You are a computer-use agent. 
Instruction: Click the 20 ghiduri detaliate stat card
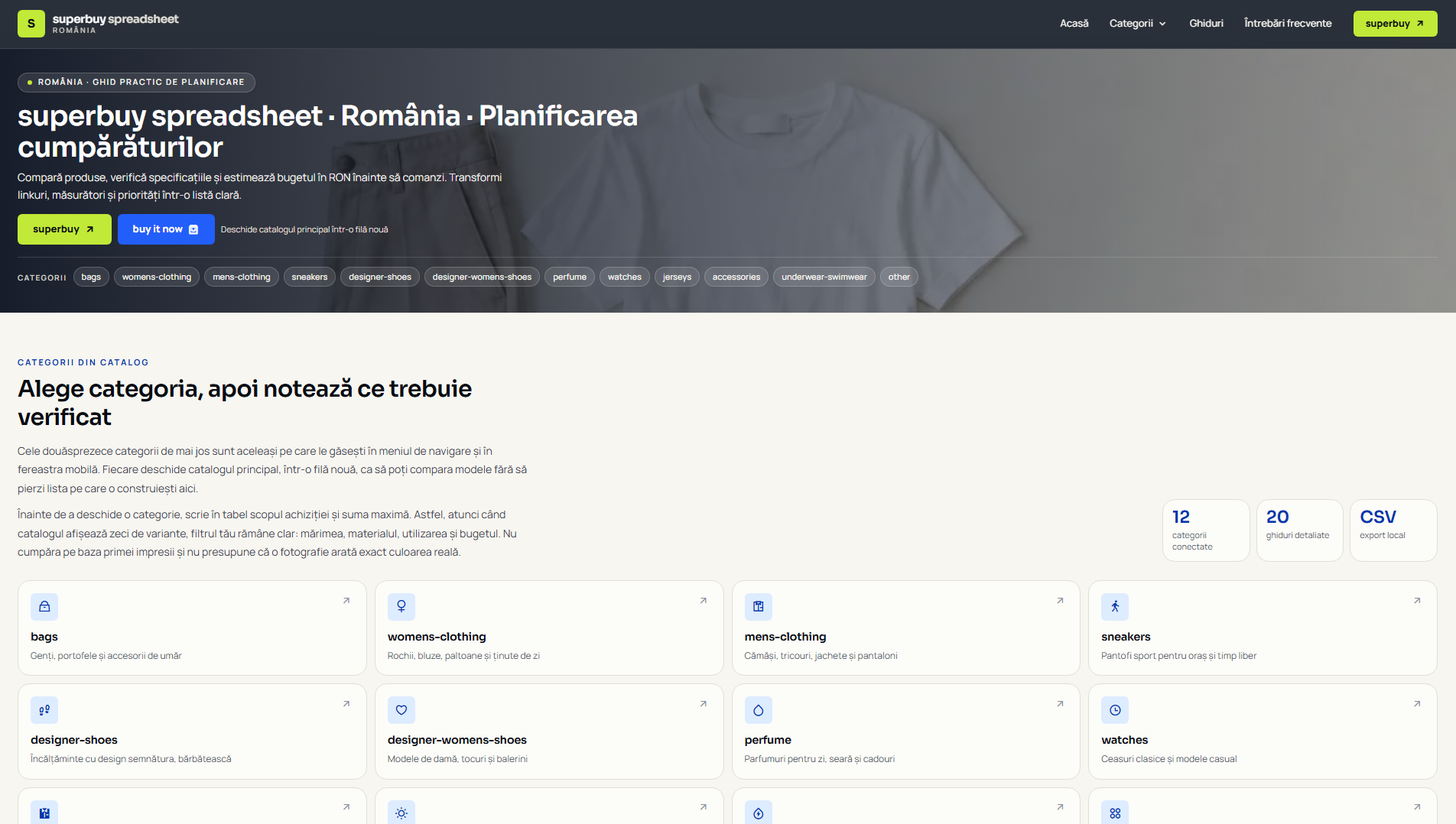tap(1300, 530)
